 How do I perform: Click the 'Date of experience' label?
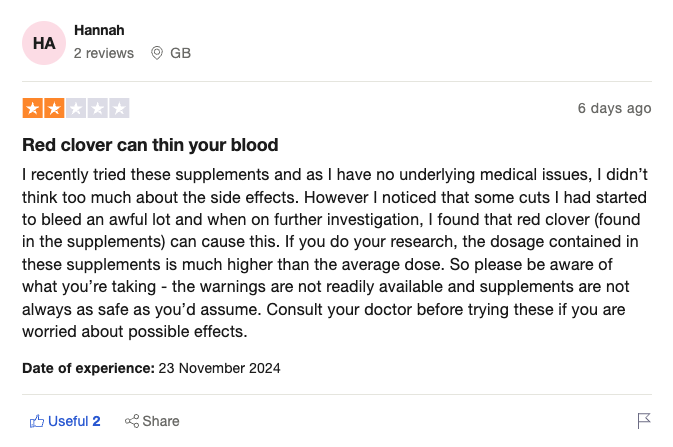tap(88, 368)
